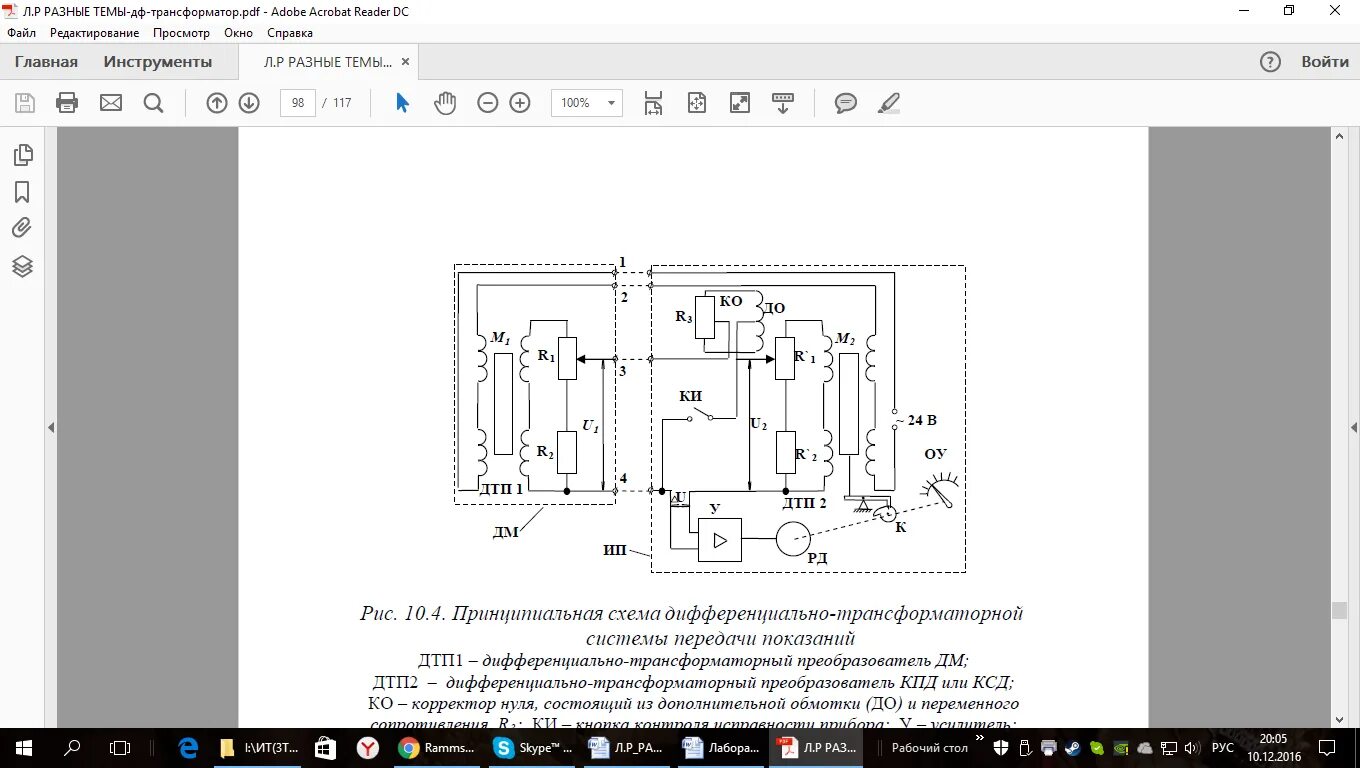
Task: Switch to Word document Л.Р_РА taskbar button
Action: [624, 748]
